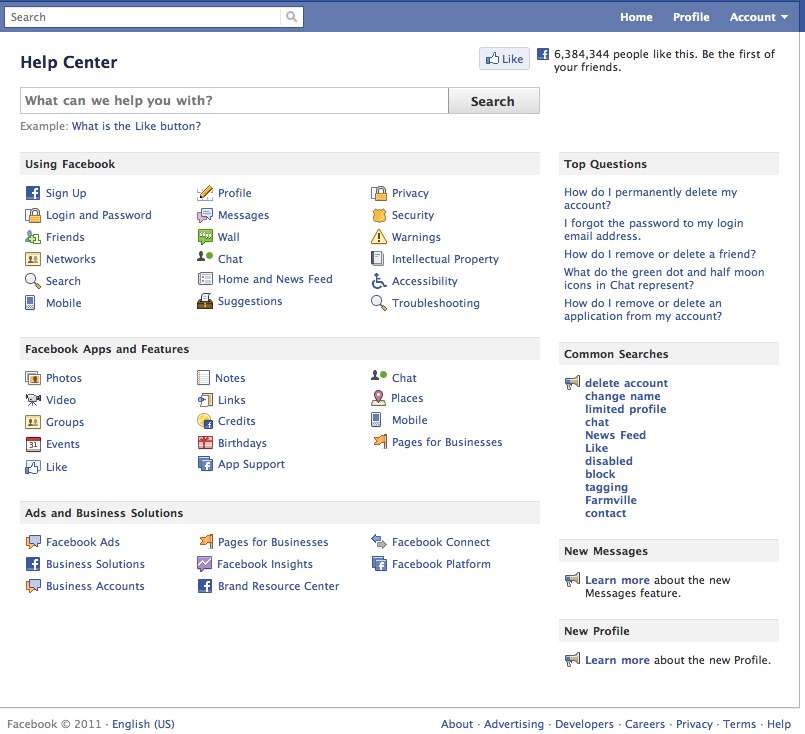Change language via English (US) link

pos(143,724)
